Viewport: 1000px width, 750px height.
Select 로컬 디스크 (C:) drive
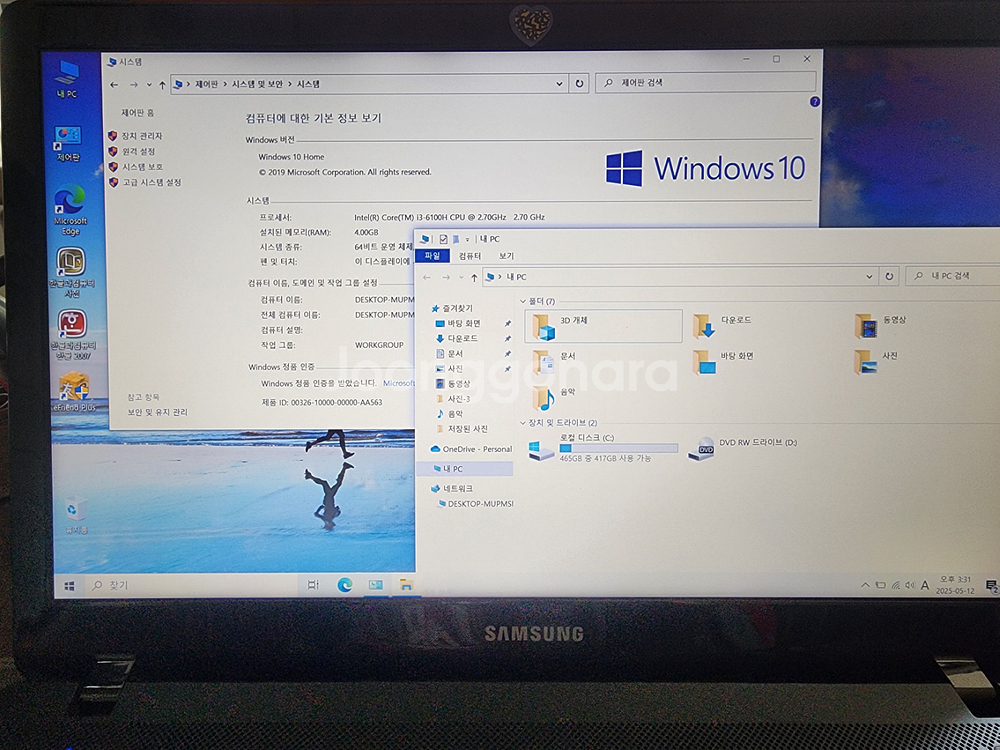pos(603,449)
